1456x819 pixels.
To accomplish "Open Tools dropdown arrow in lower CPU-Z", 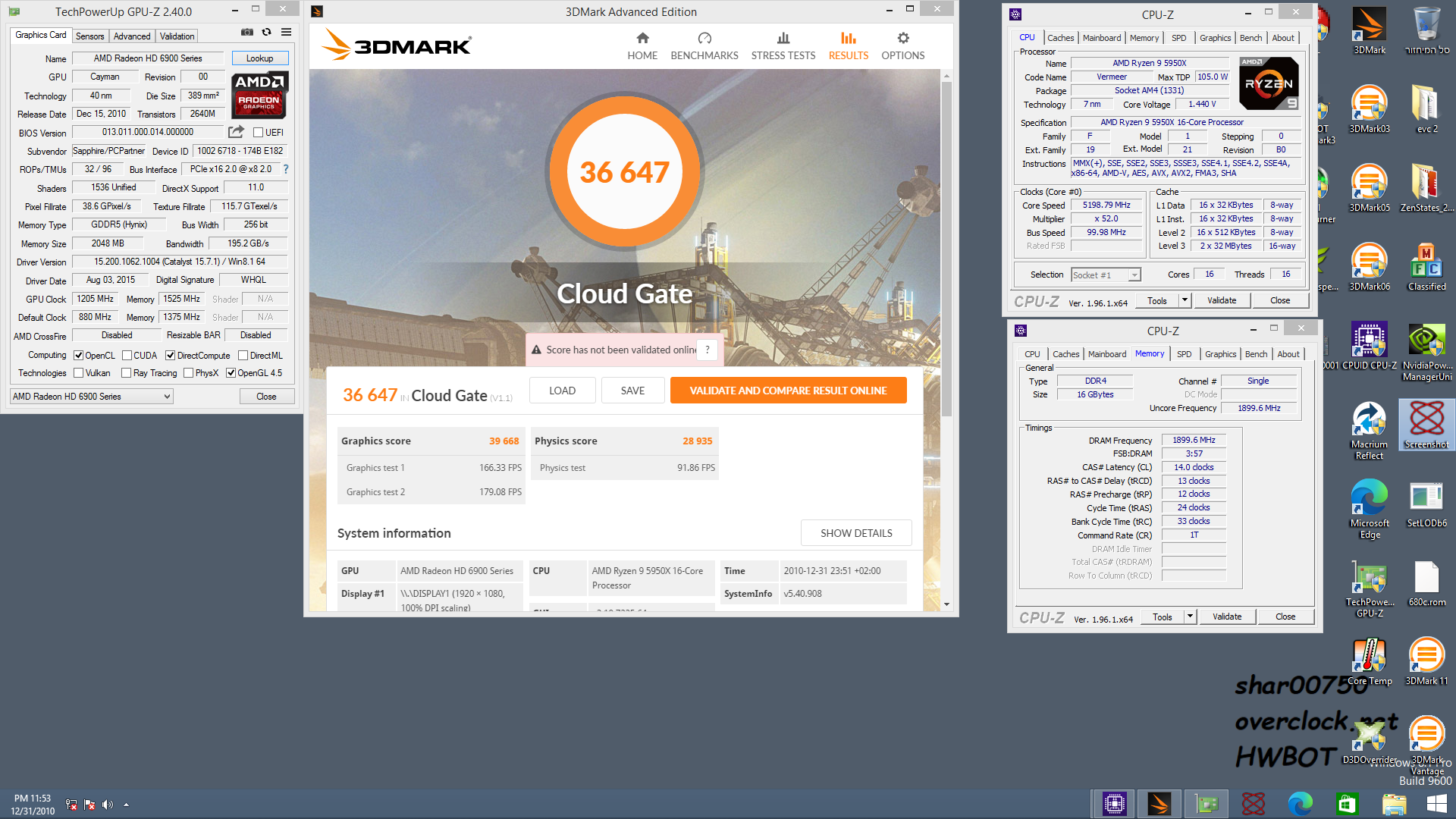I will pyautogui.click(x=1190, y=617).
